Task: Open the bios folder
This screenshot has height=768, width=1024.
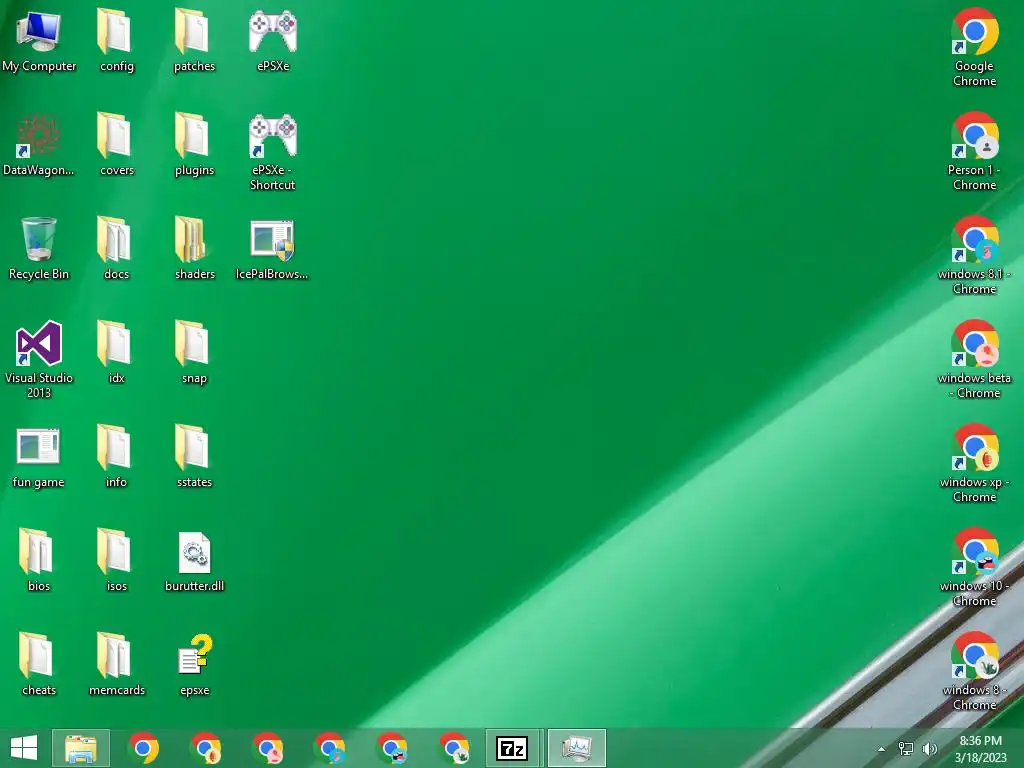Action: click(39, 560)
